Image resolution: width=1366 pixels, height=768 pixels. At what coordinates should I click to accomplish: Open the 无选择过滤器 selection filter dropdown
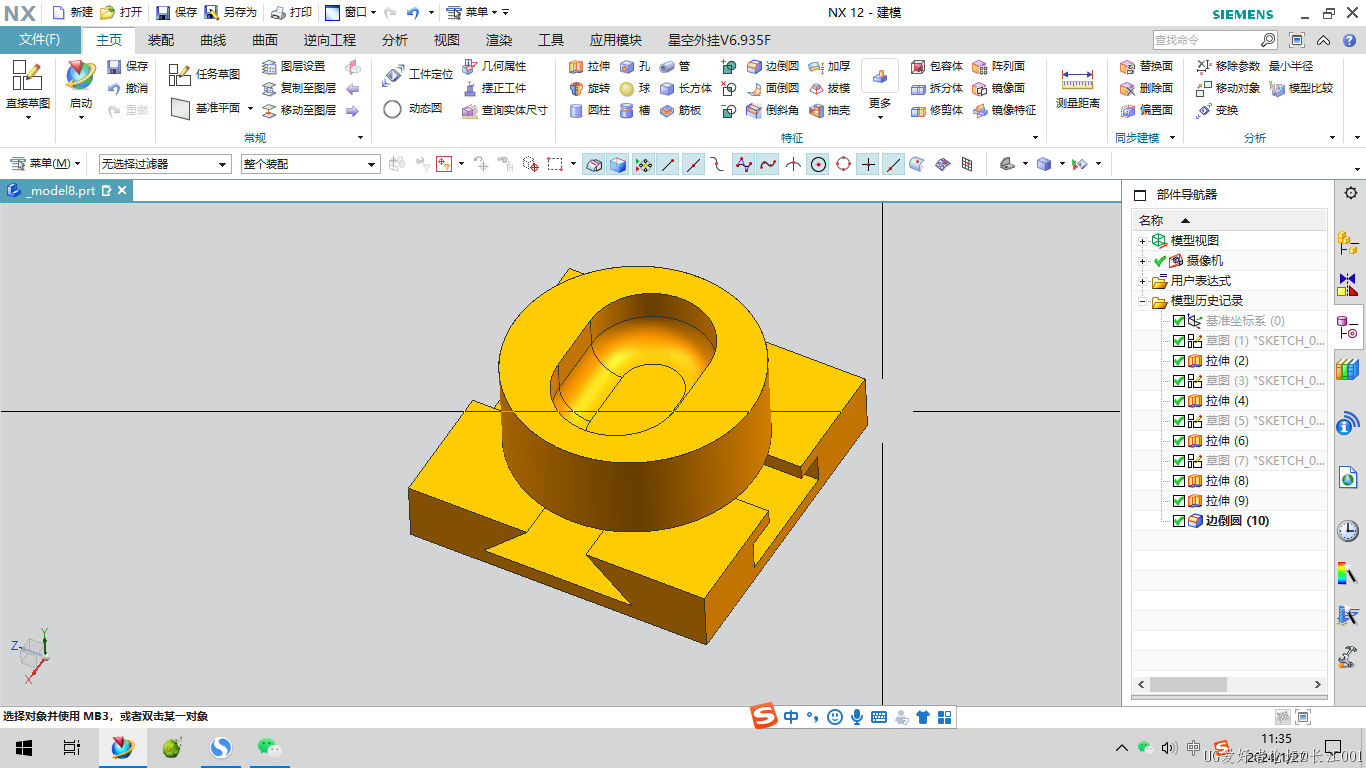tap(165, 164)
